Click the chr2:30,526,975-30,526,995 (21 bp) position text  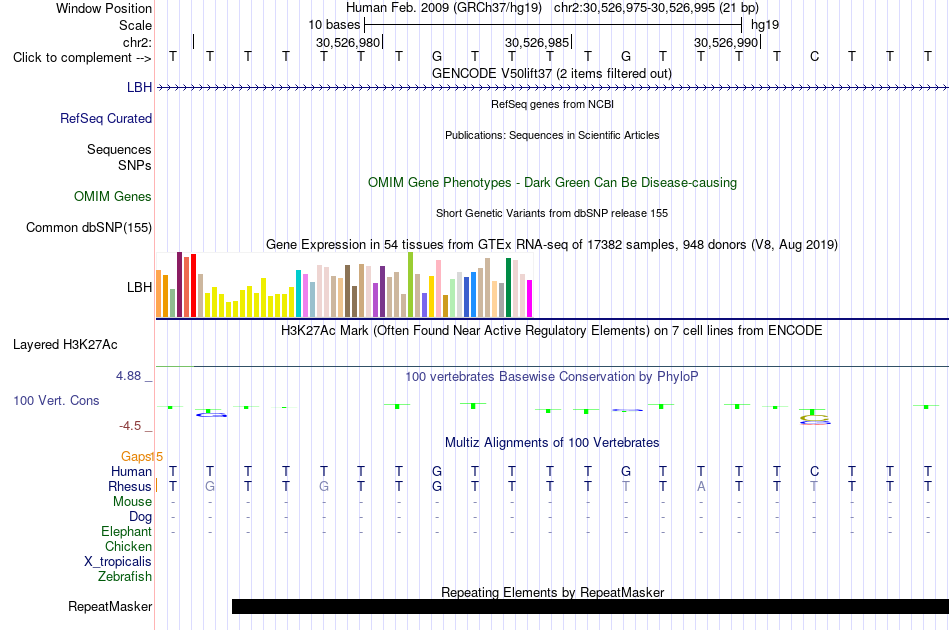click(x=656, y=8)
